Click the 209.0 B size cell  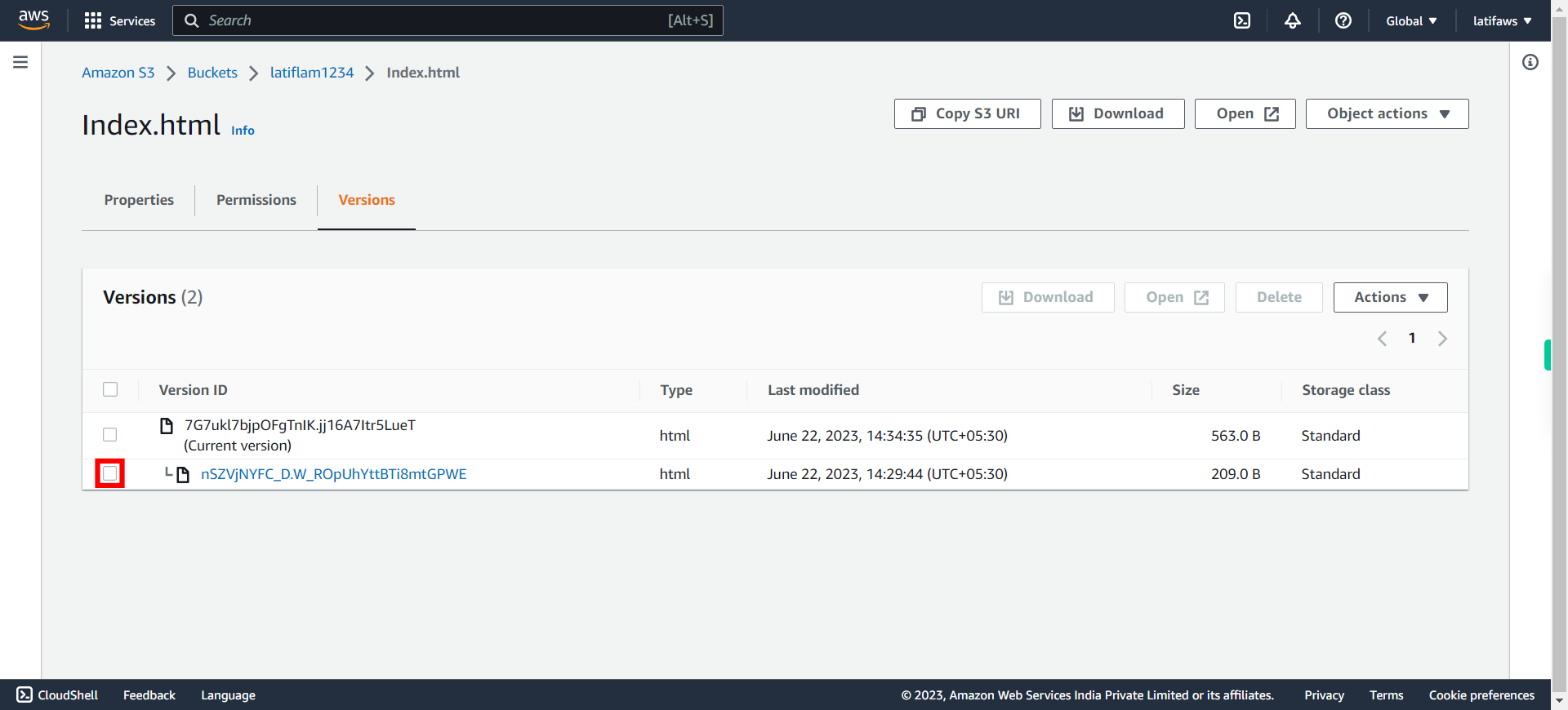(x=1236, y=474)
